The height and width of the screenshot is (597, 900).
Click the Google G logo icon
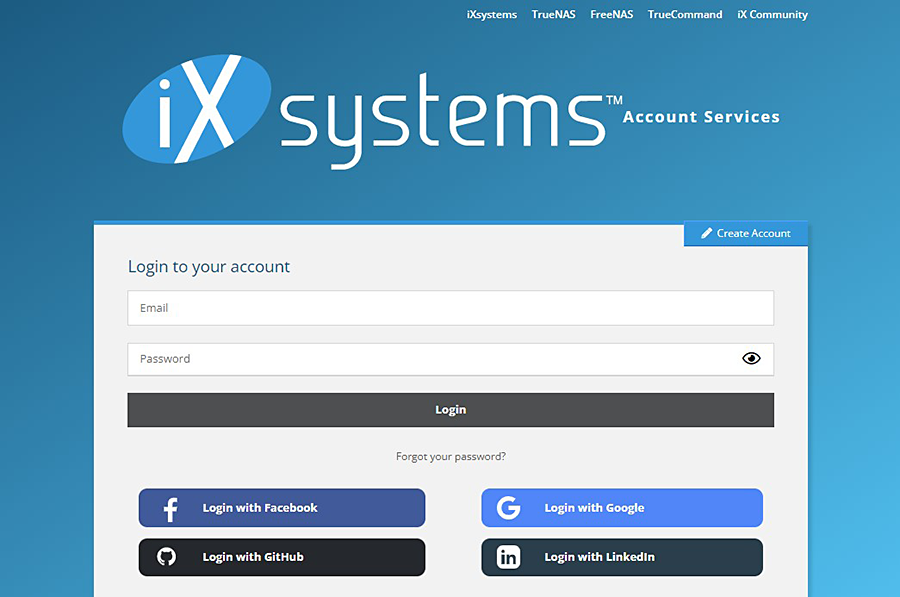(509, 508)
